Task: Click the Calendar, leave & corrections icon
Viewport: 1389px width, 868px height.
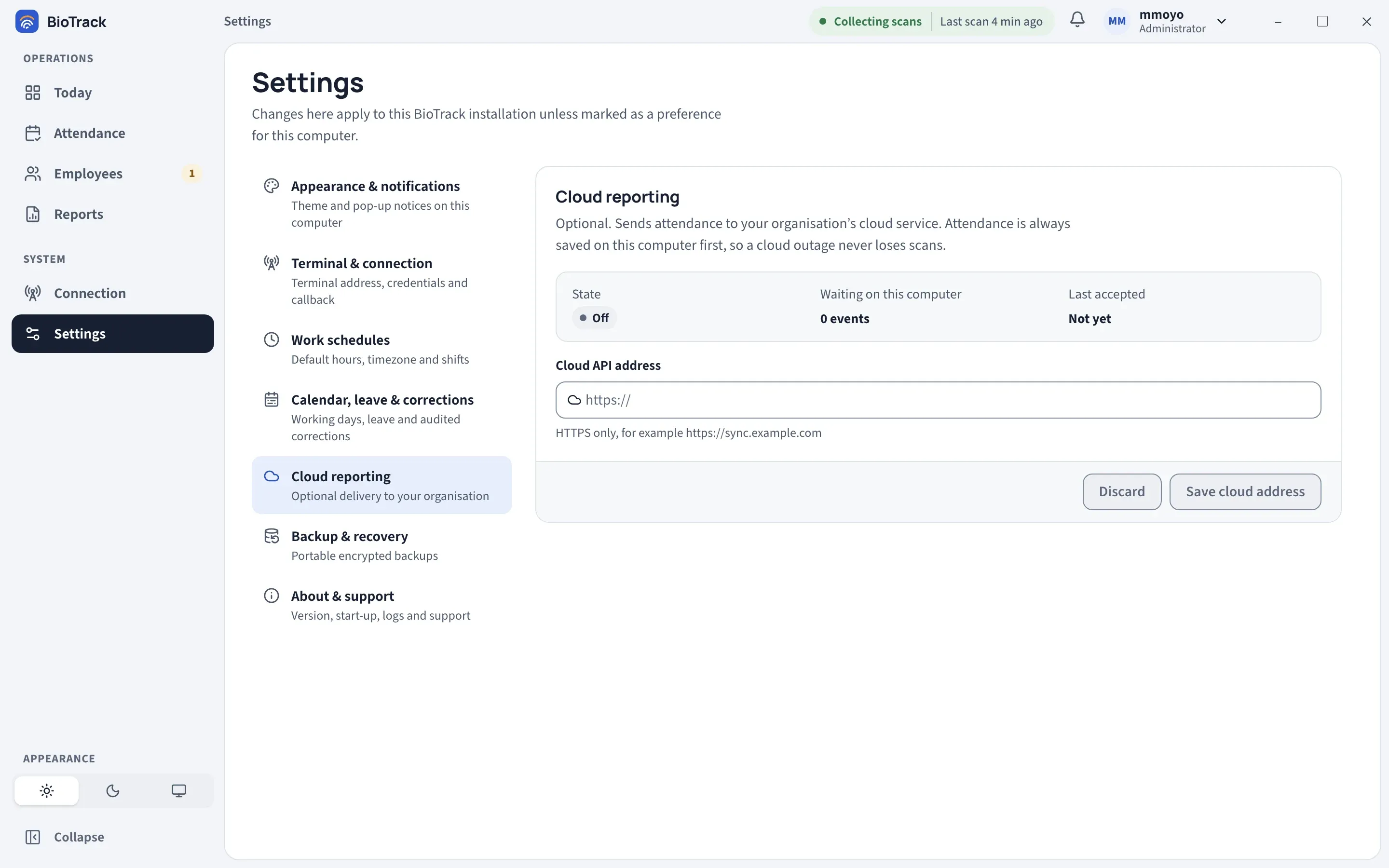Action: 272,399
